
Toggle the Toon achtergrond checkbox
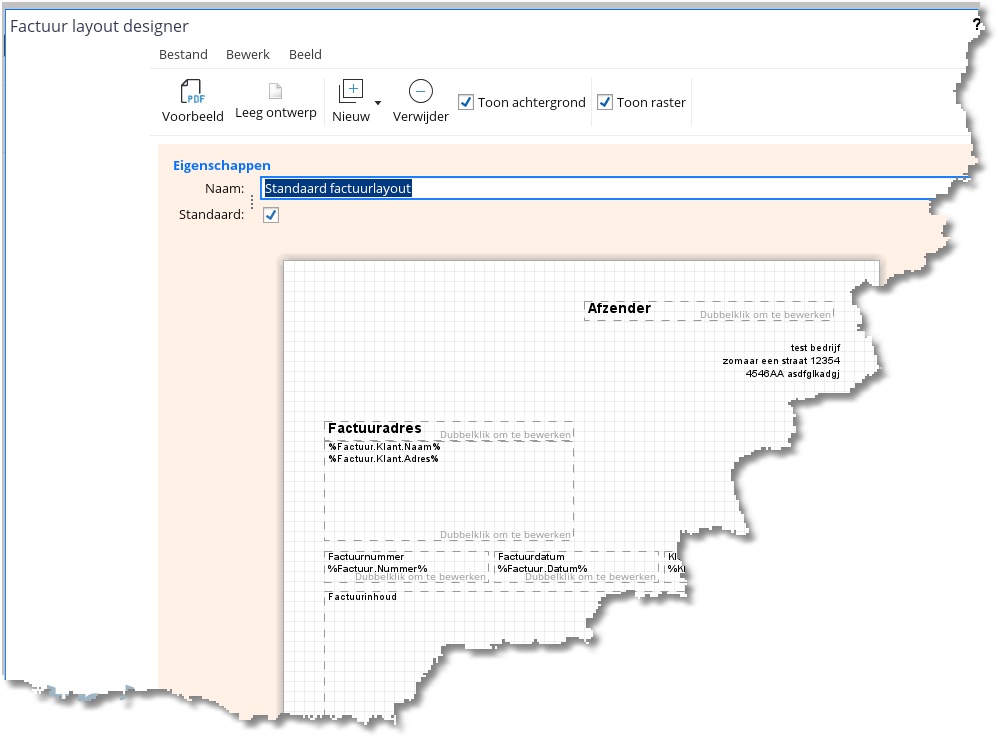(x=466, y=102)
